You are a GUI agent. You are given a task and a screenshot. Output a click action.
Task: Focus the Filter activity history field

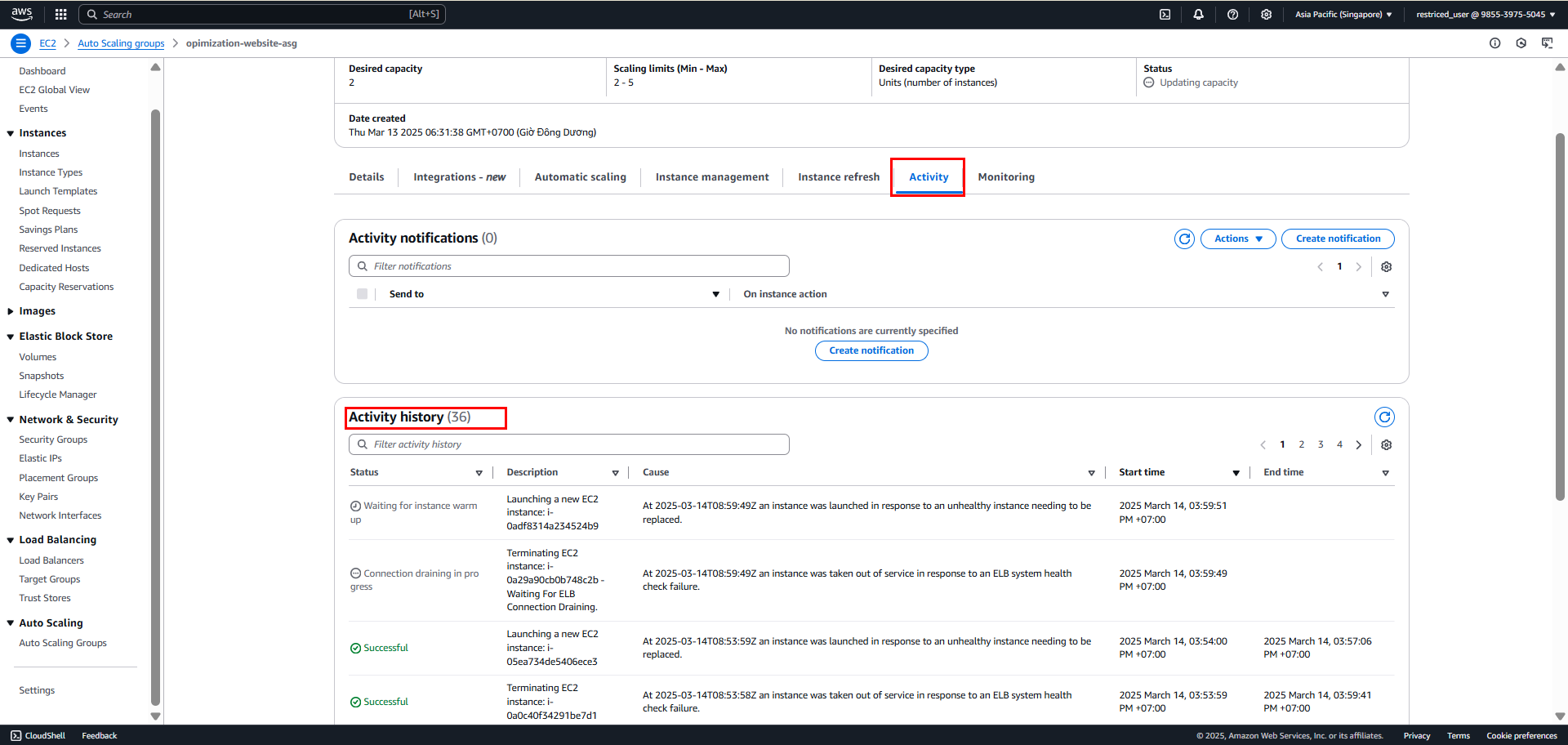[x=569, y=444]
